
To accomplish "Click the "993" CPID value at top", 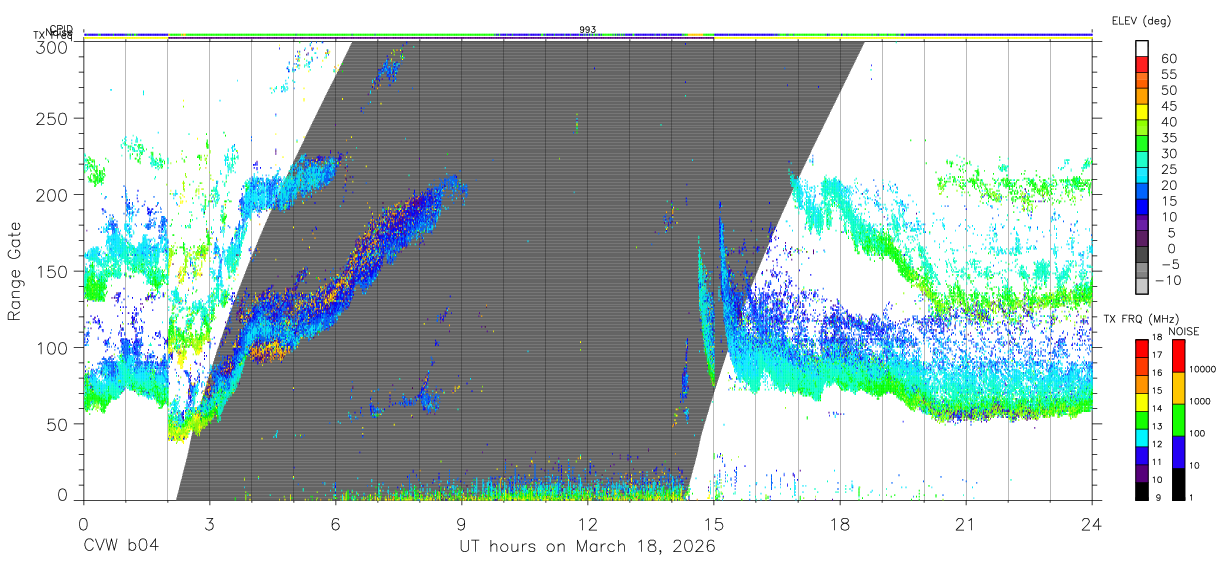I will pyautogui.click(x=588, y=30).
